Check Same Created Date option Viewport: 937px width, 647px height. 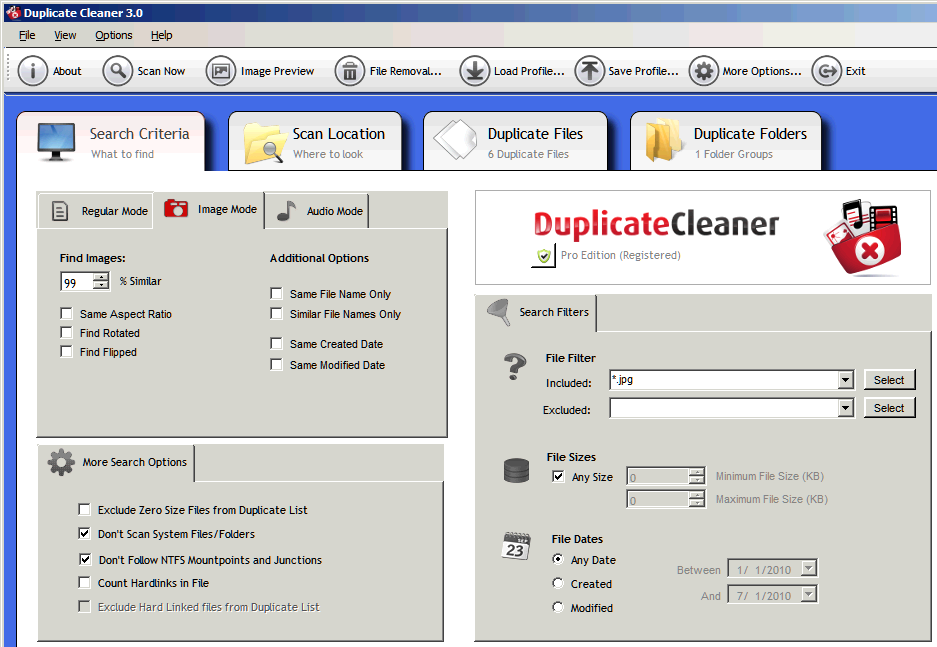click(276, 344)
